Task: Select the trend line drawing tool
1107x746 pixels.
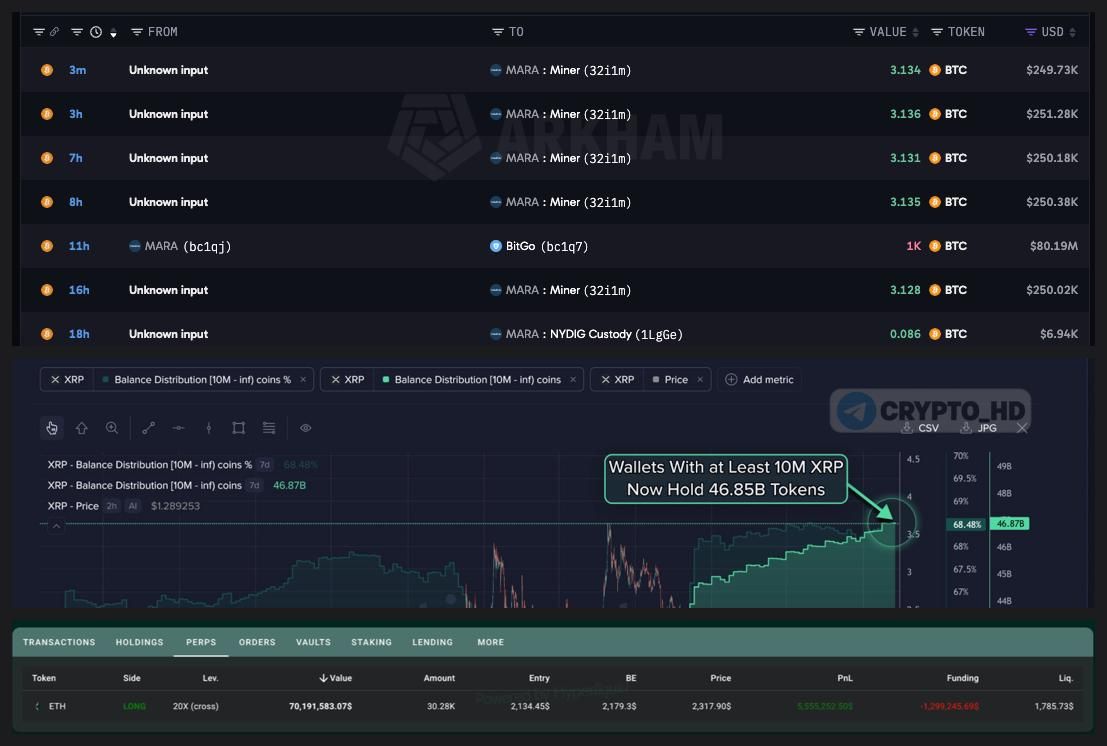Action: pos(148,428)
